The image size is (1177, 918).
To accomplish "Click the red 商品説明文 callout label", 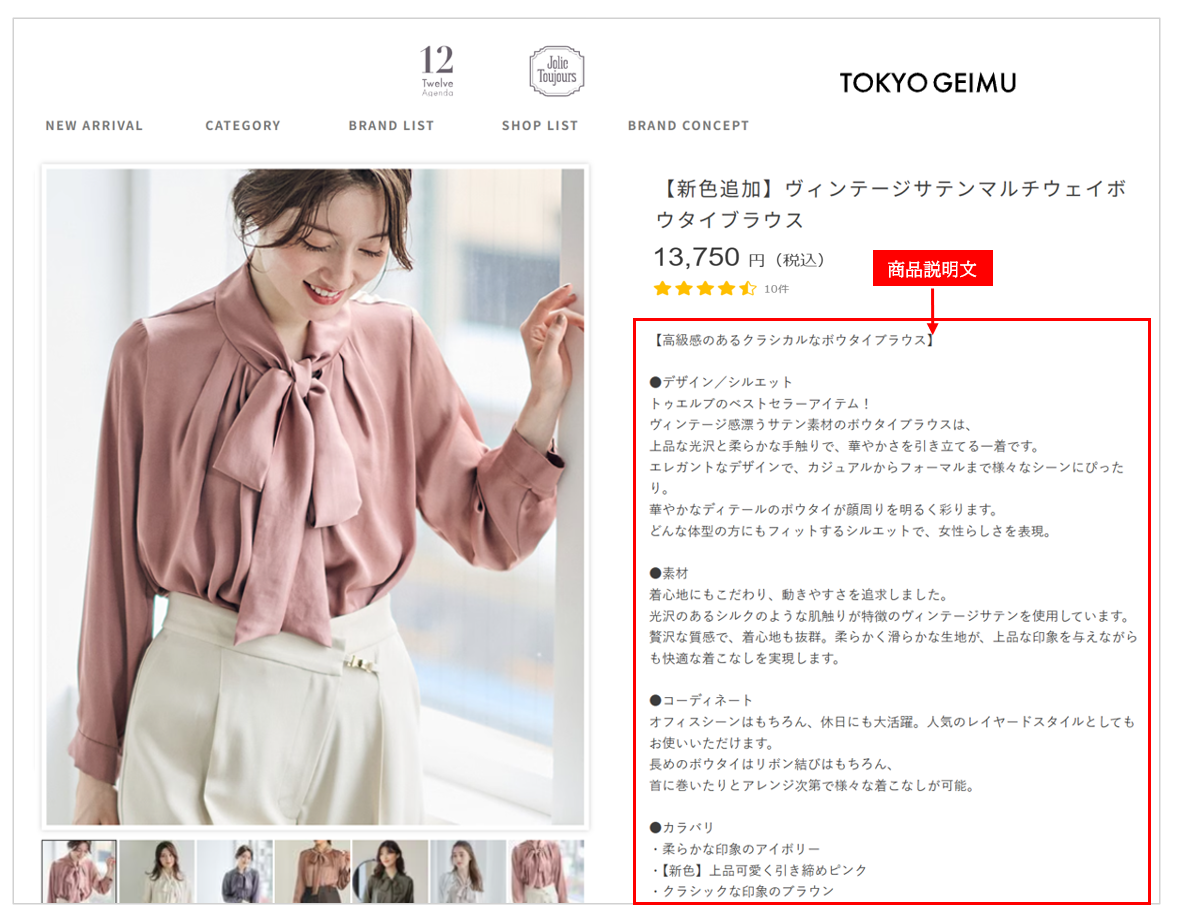I will [934, 268].
